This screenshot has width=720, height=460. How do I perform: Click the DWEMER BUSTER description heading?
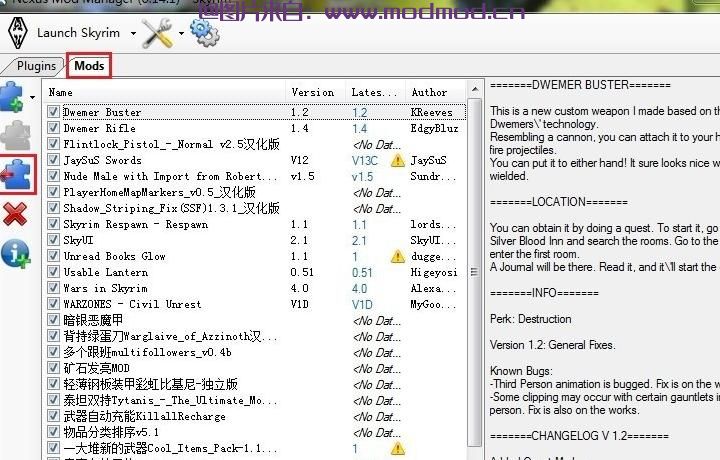580,85
